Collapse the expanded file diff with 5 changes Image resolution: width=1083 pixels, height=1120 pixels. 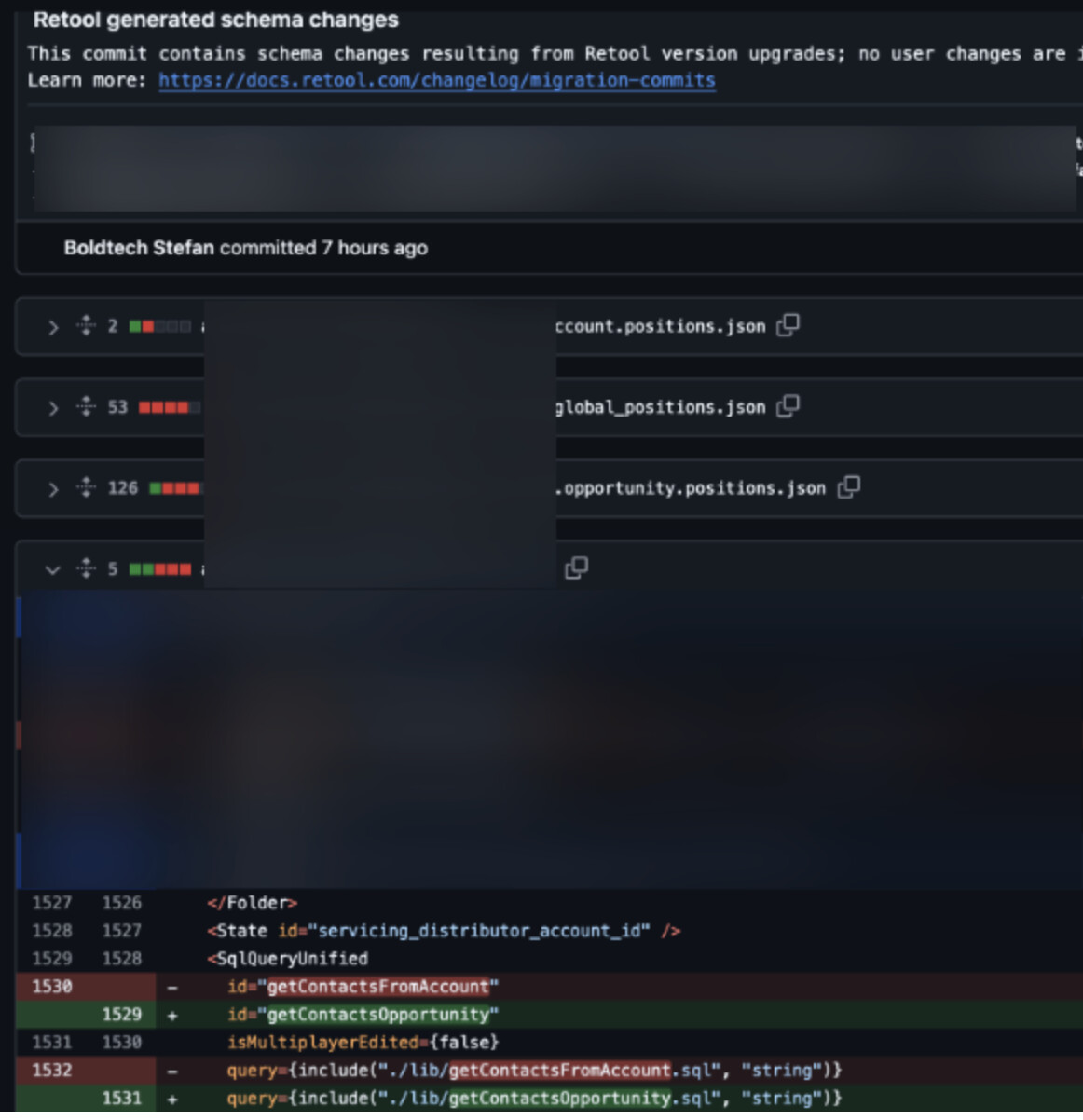pos(53,569)
